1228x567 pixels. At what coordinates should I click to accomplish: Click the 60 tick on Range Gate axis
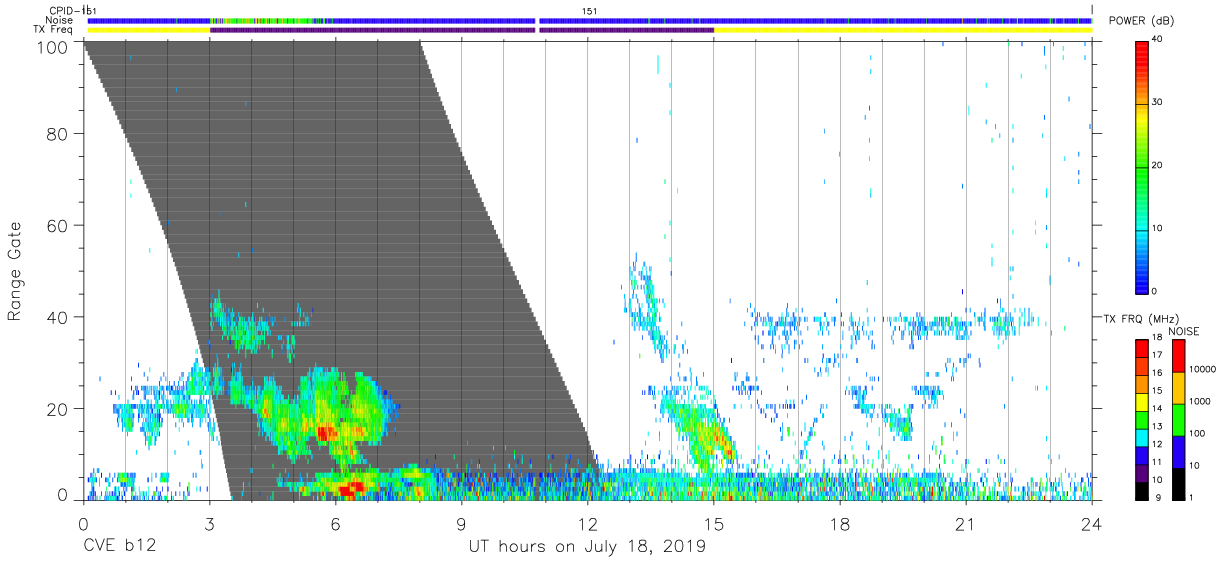click(x=58, y=225)
